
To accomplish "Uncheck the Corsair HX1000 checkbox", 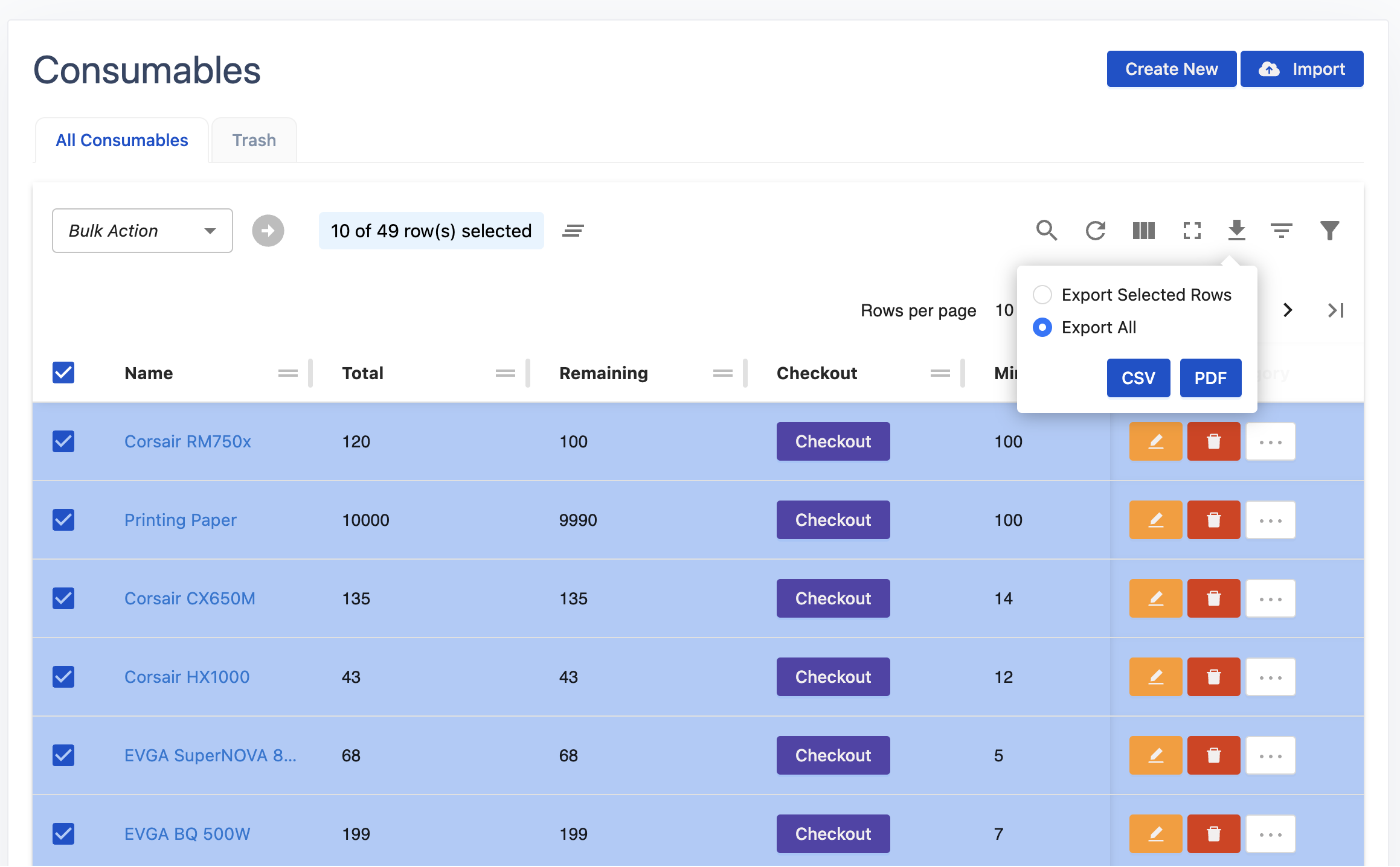I will click(x=63, y=677).
